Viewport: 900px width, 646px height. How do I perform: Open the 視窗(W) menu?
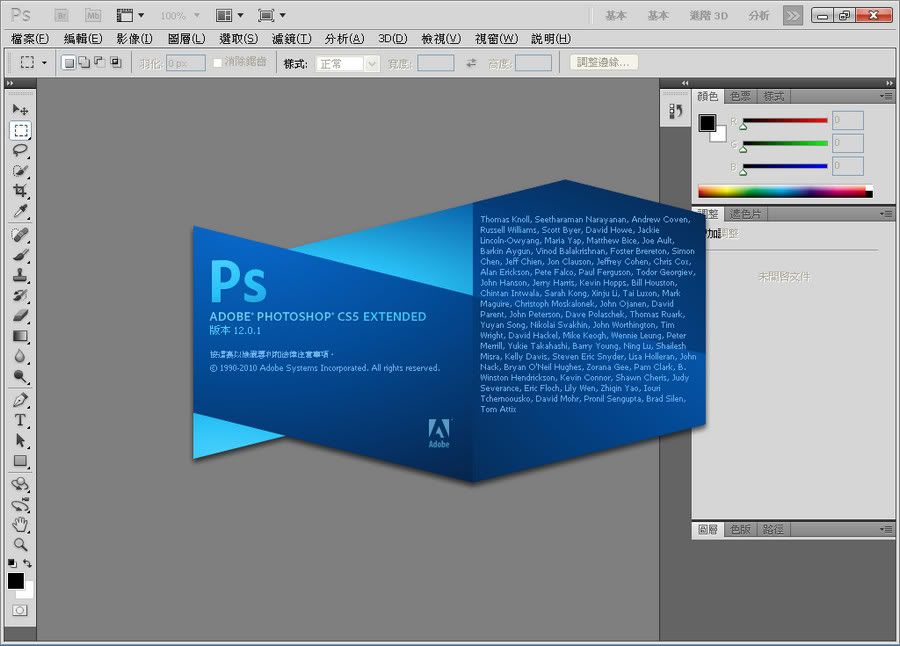coord(496,39)
